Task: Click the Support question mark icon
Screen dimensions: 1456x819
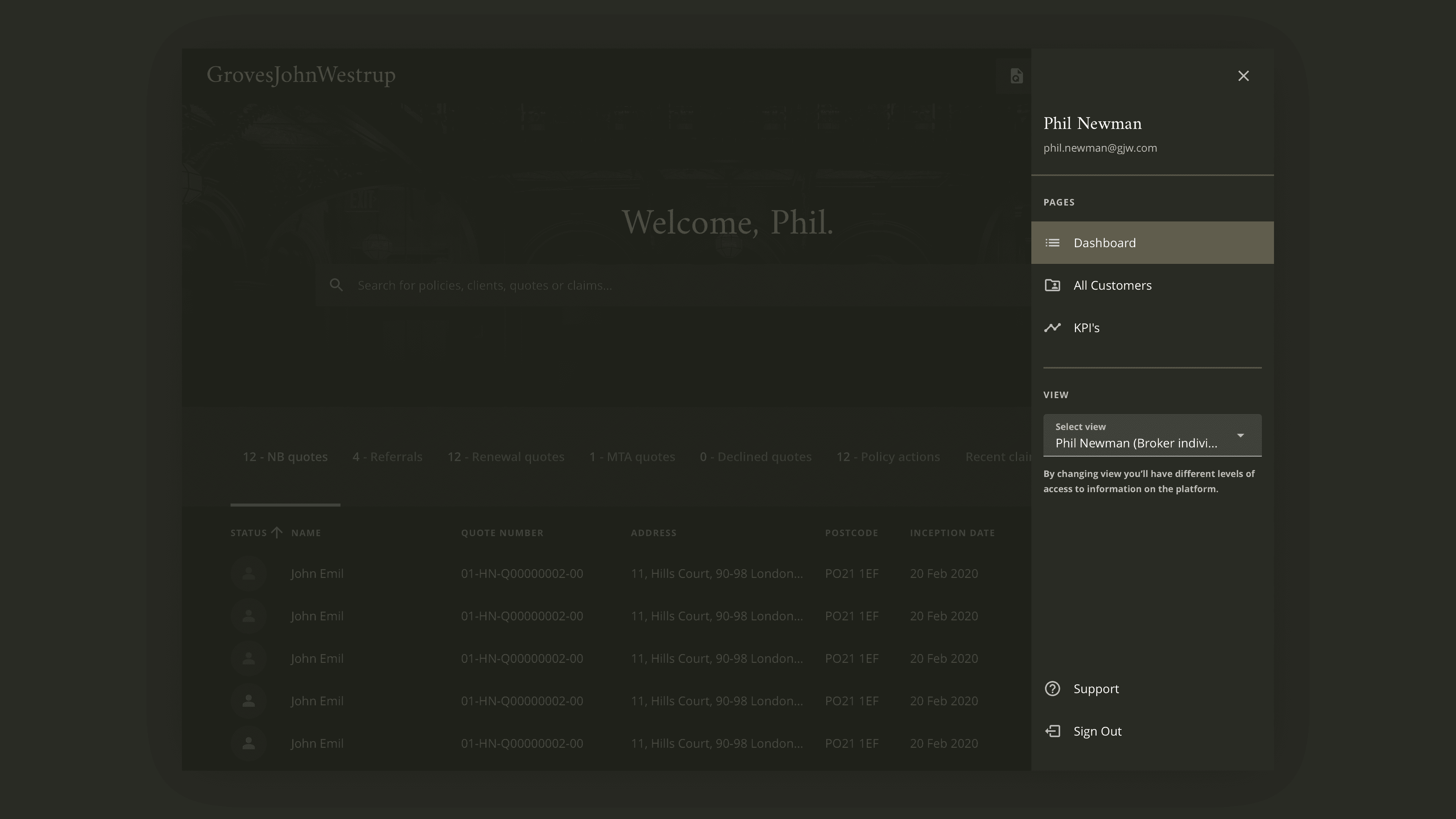Action: tap(1052, 689)
